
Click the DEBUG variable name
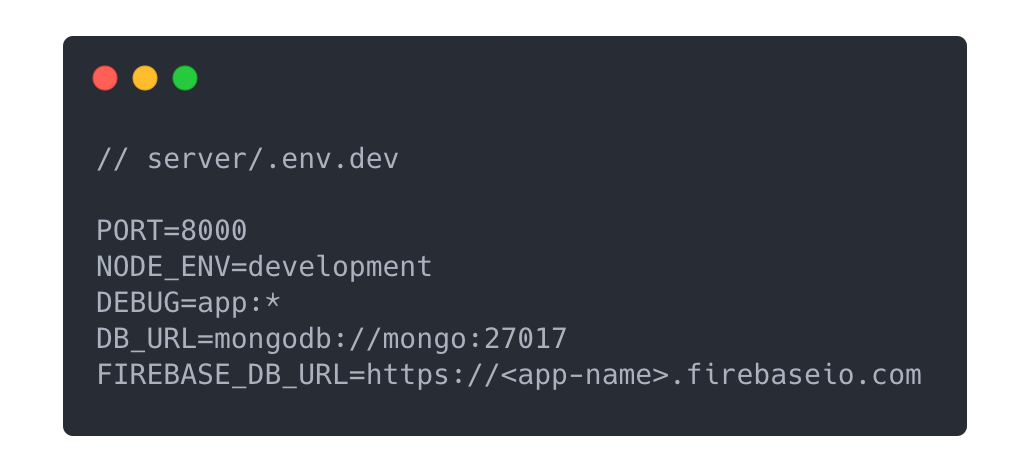click(138, 303)
